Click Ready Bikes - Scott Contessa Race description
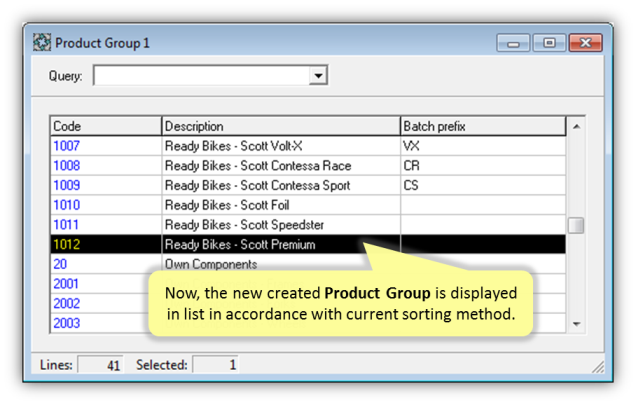 tap(258, 166)
